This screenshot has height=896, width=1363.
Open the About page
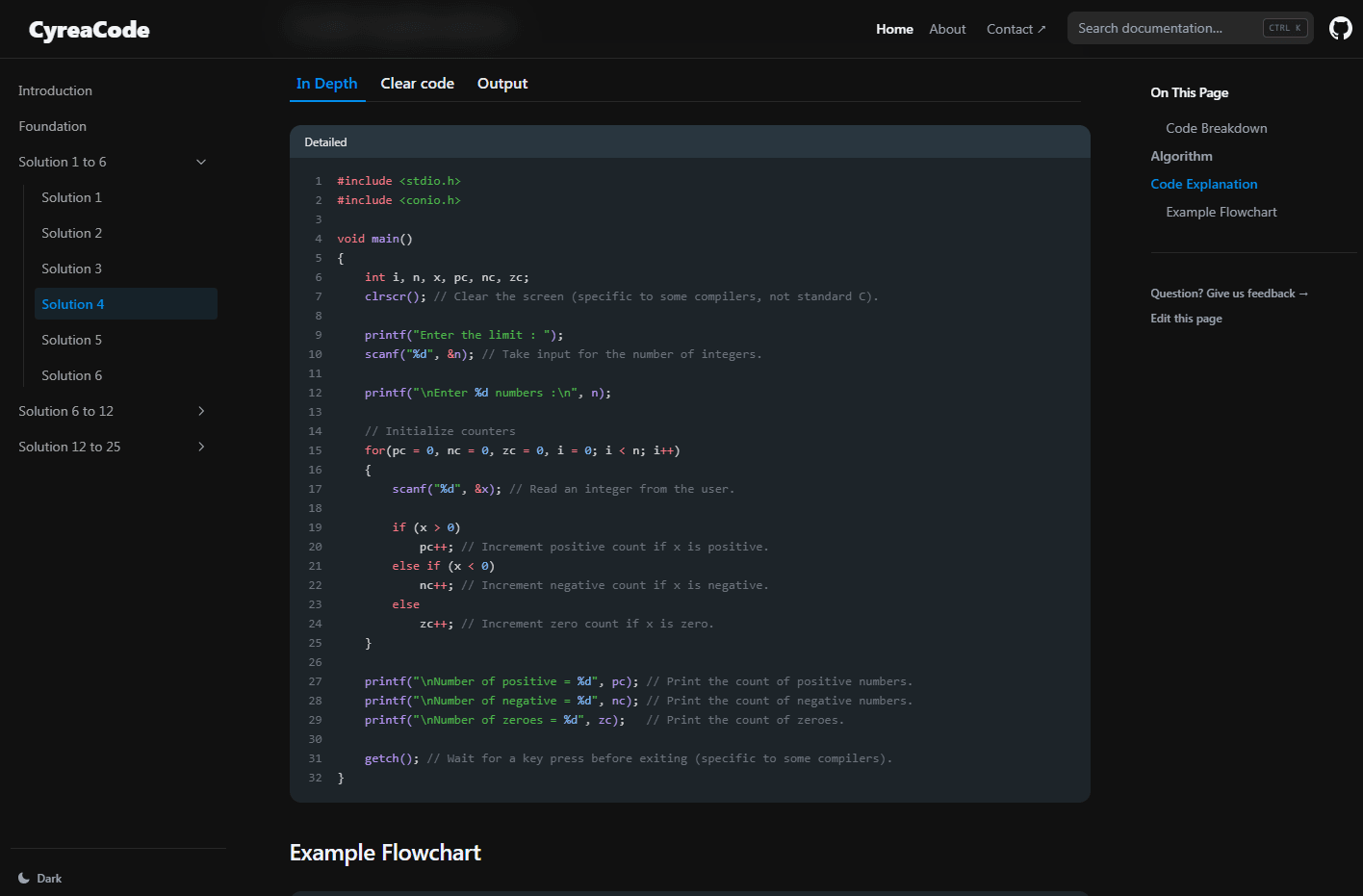[x=947, y=29]
